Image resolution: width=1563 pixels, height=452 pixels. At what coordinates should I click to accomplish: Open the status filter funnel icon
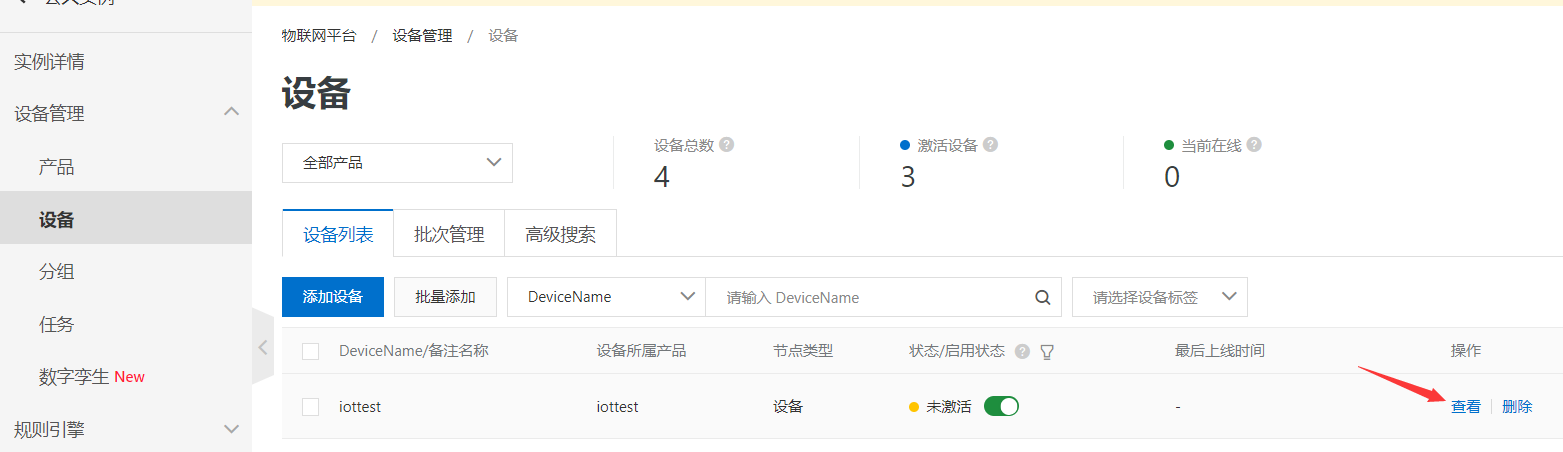pos(1048,351)
